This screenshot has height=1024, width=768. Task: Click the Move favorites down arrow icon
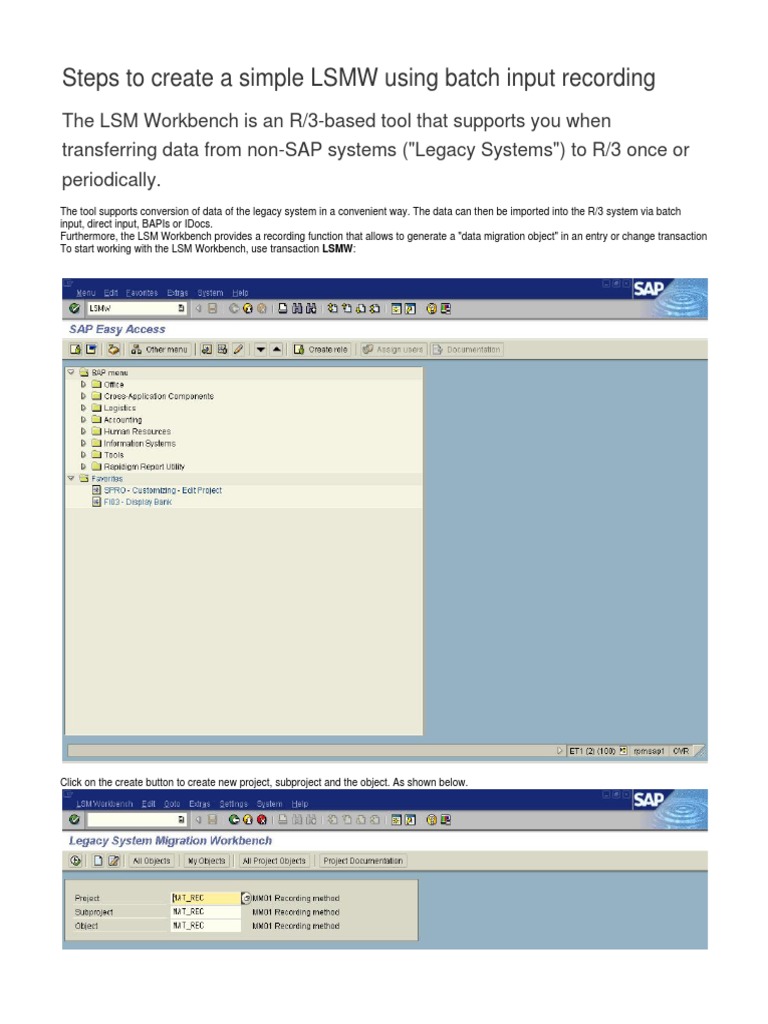260,349
